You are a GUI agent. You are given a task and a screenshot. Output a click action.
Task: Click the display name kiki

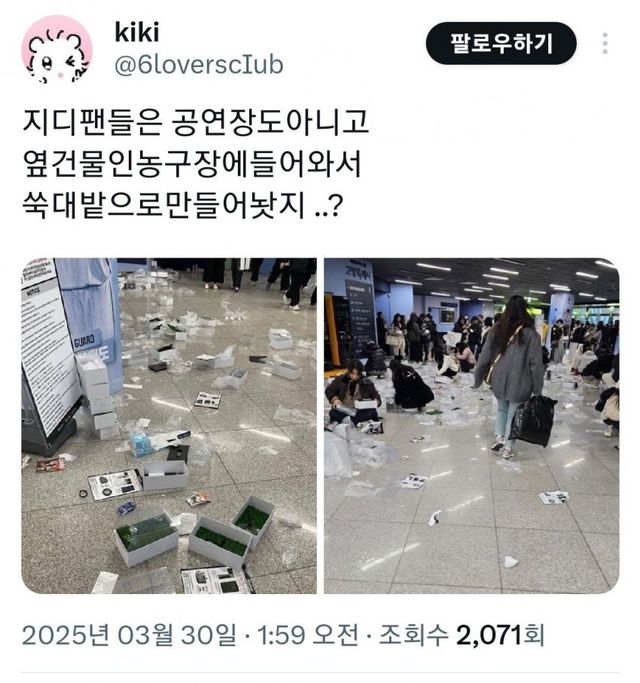pos(137,32)
